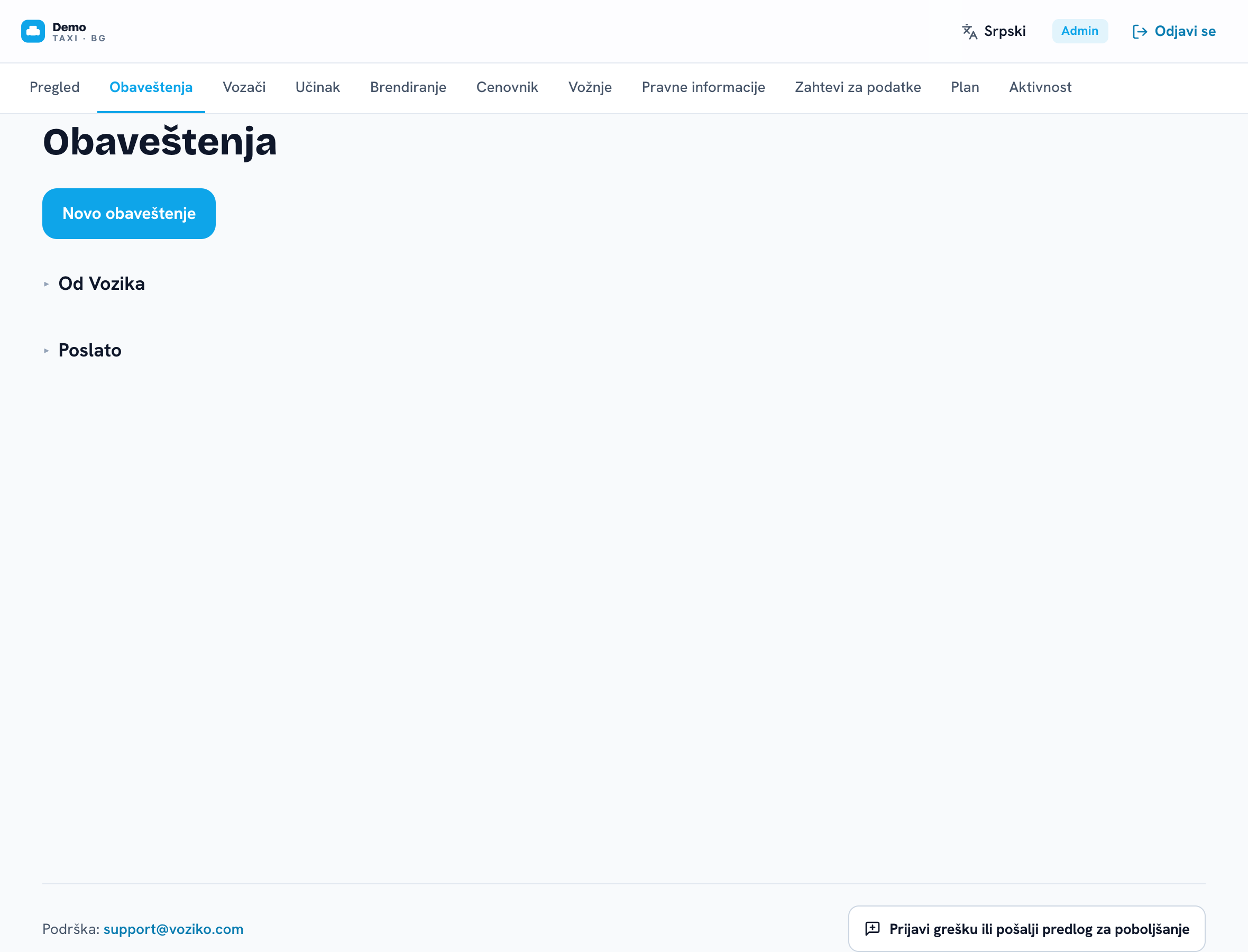This screenshot has height=952, width=1248.
Task: Open the Aktivnost tab
Action: [1040, 87]
